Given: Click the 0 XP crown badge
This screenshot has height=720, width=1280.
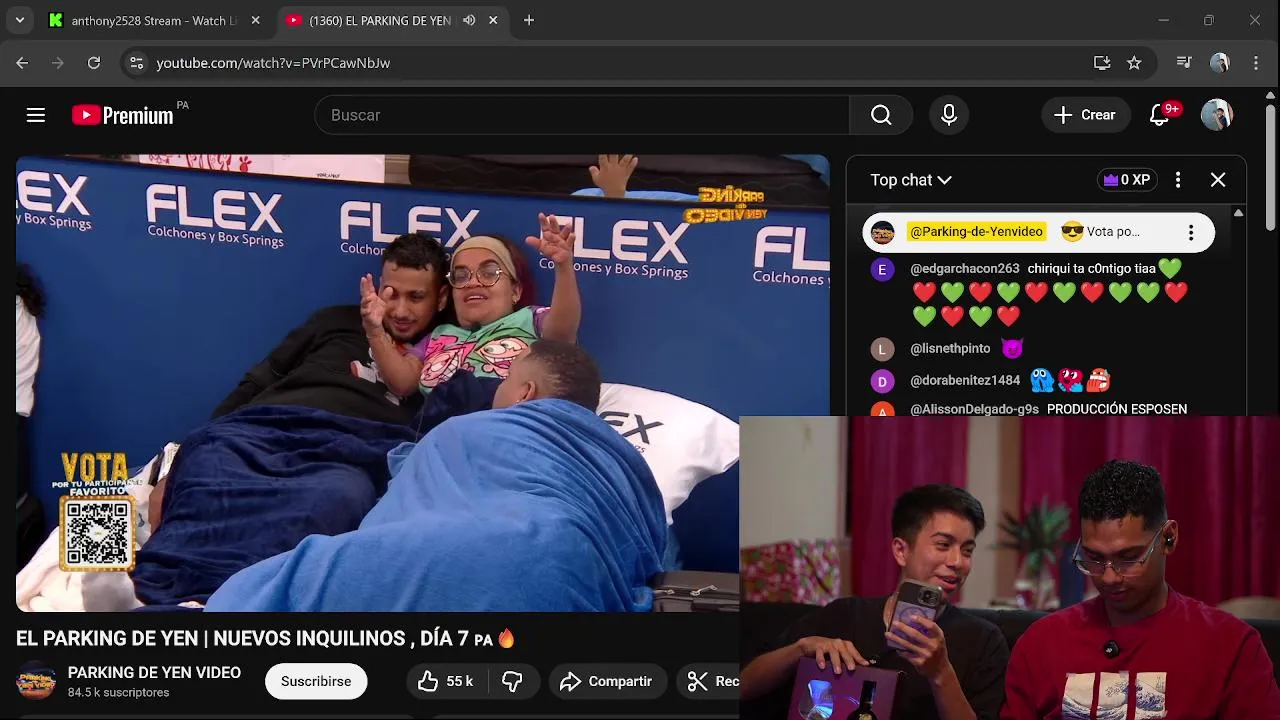Looking at the screenshot, I should click(1127, 180).
